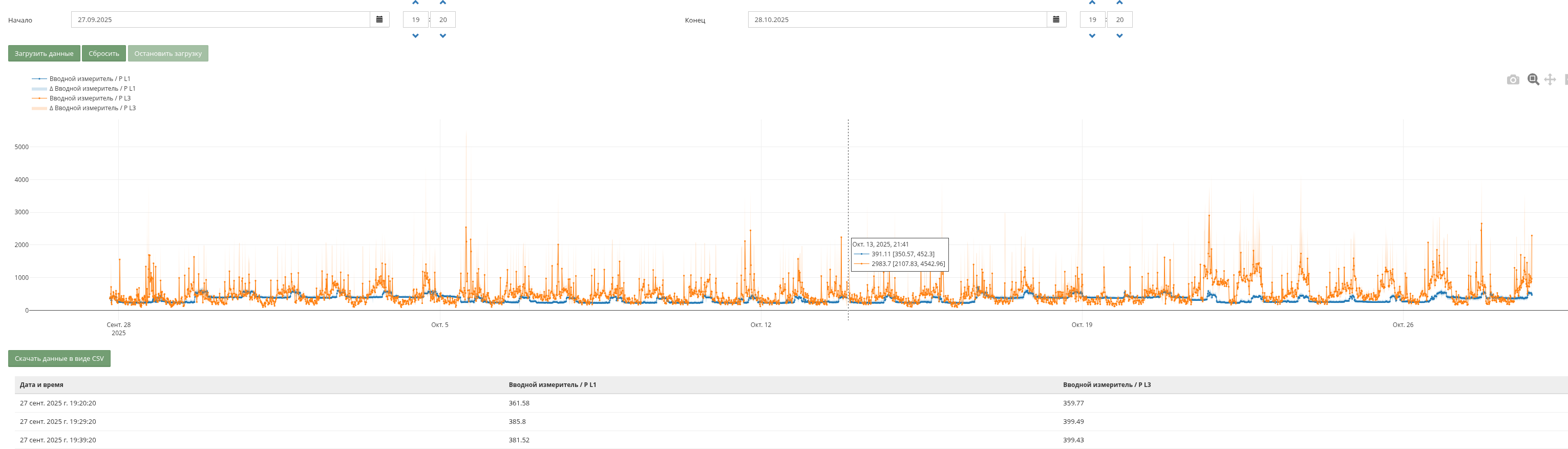Download the plot as image via camera icon
The image size is (1568, 449).
1513,80
